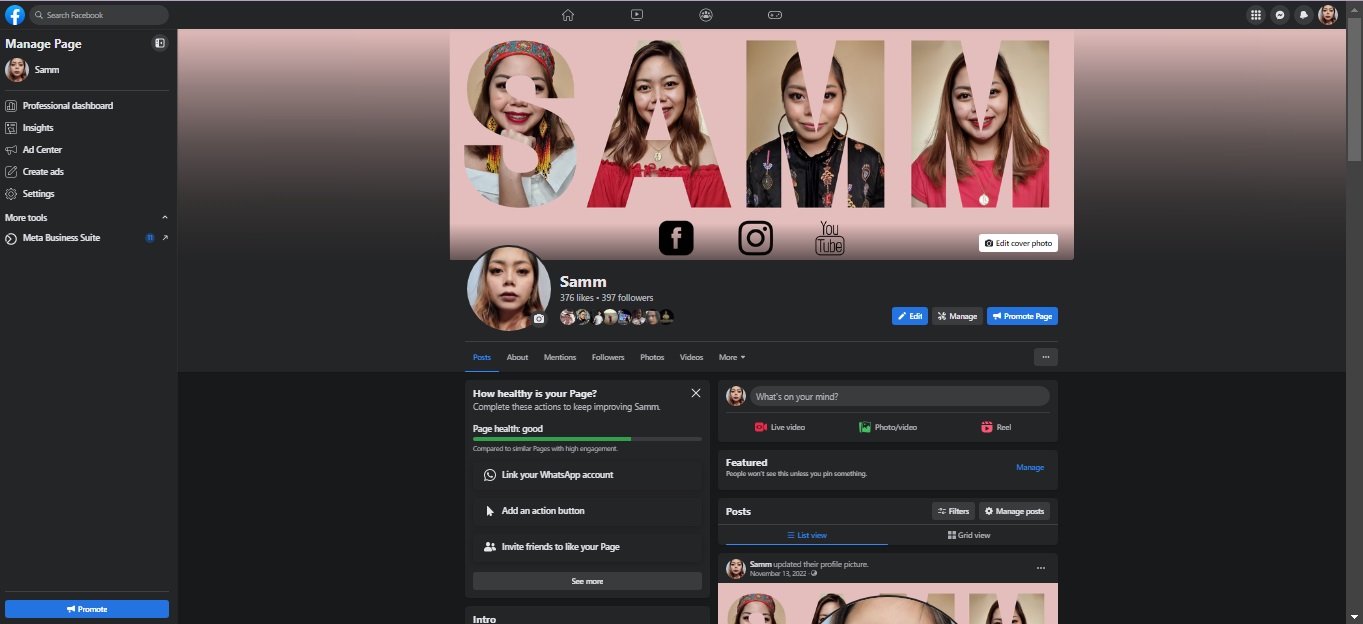This screenshot has height=624, width=1363.
Task: Select List view for posts
Action: point(807,535)
